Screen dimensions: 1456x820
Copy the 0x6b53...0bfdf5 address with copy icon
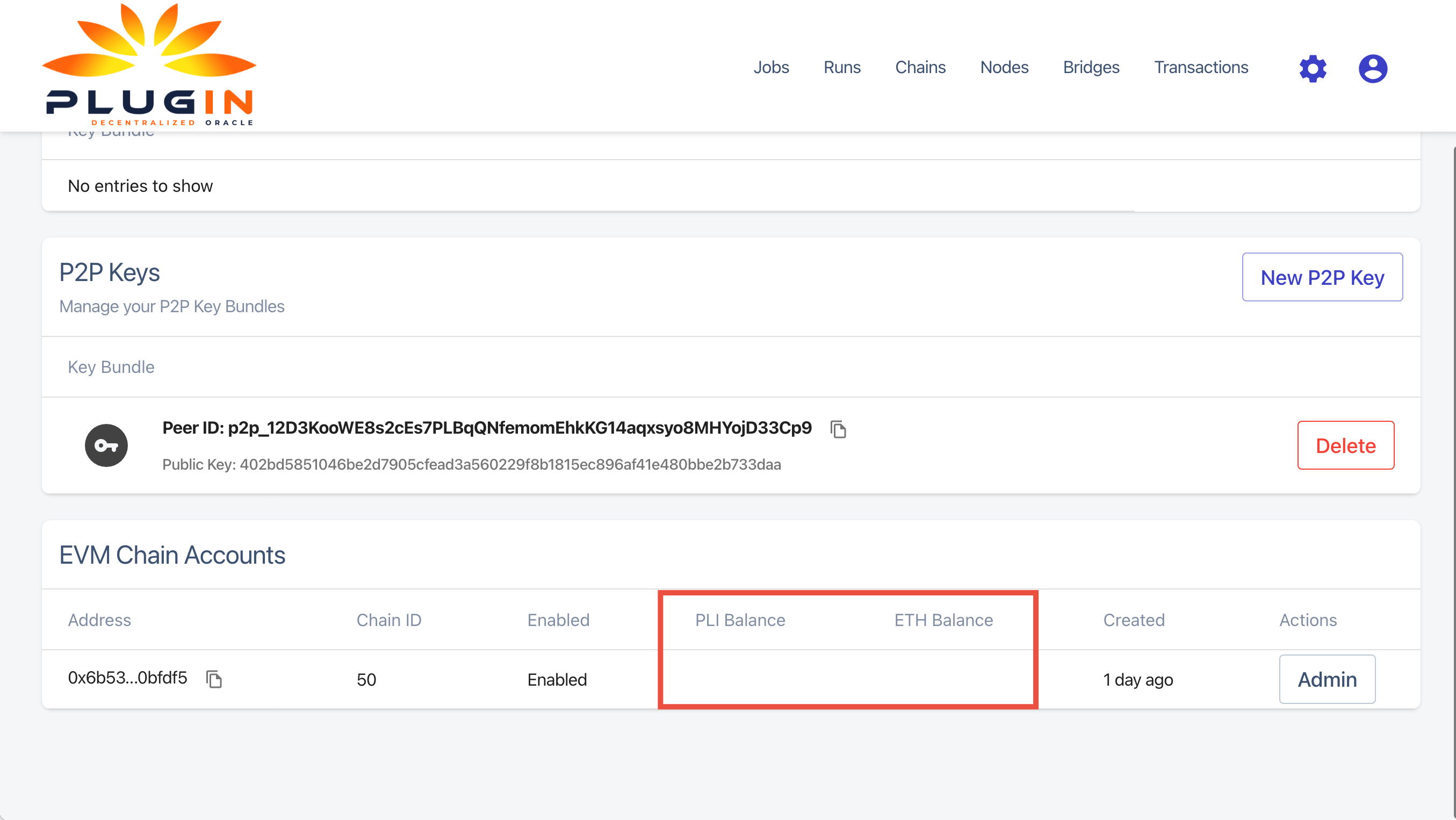pyautogui.click(x=214, y=680)
